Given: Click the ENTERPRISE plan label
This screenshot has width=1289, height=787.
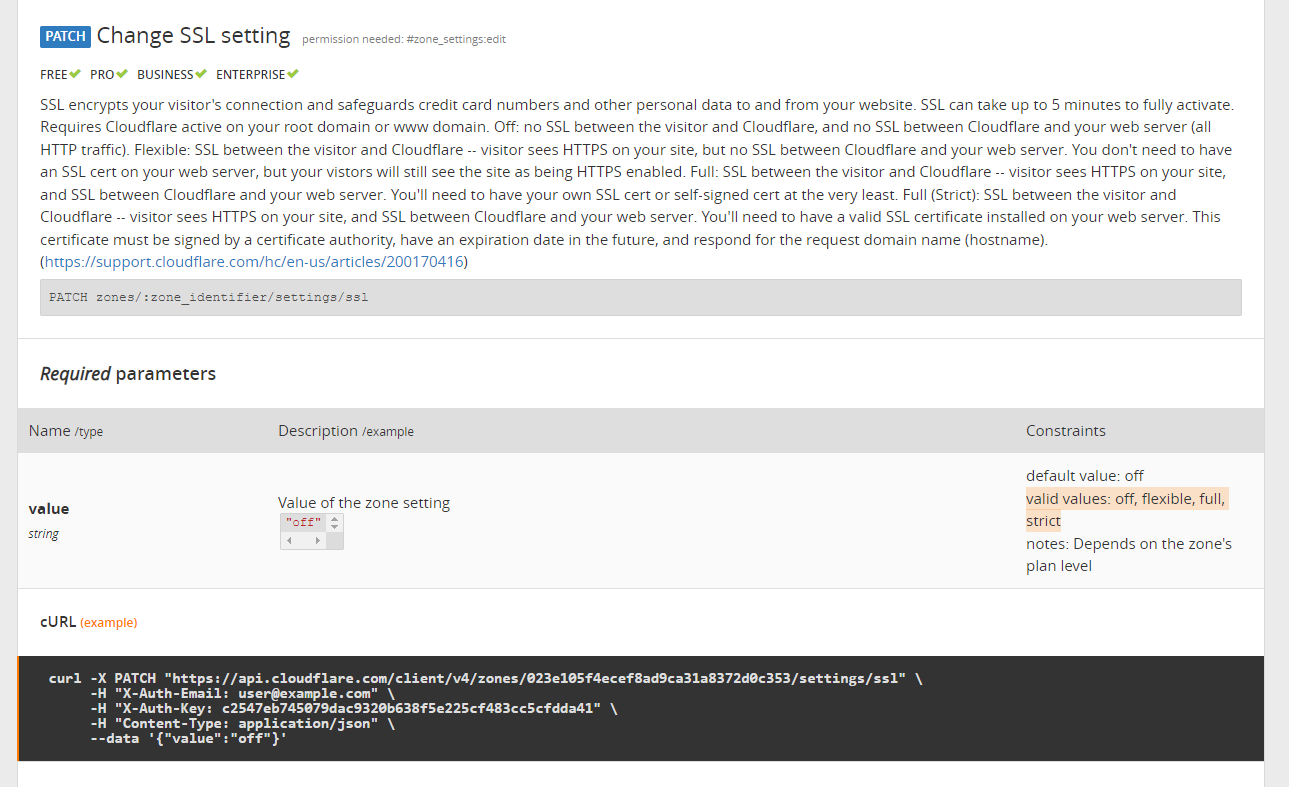Looking at the screenshot, I should 251,75.
